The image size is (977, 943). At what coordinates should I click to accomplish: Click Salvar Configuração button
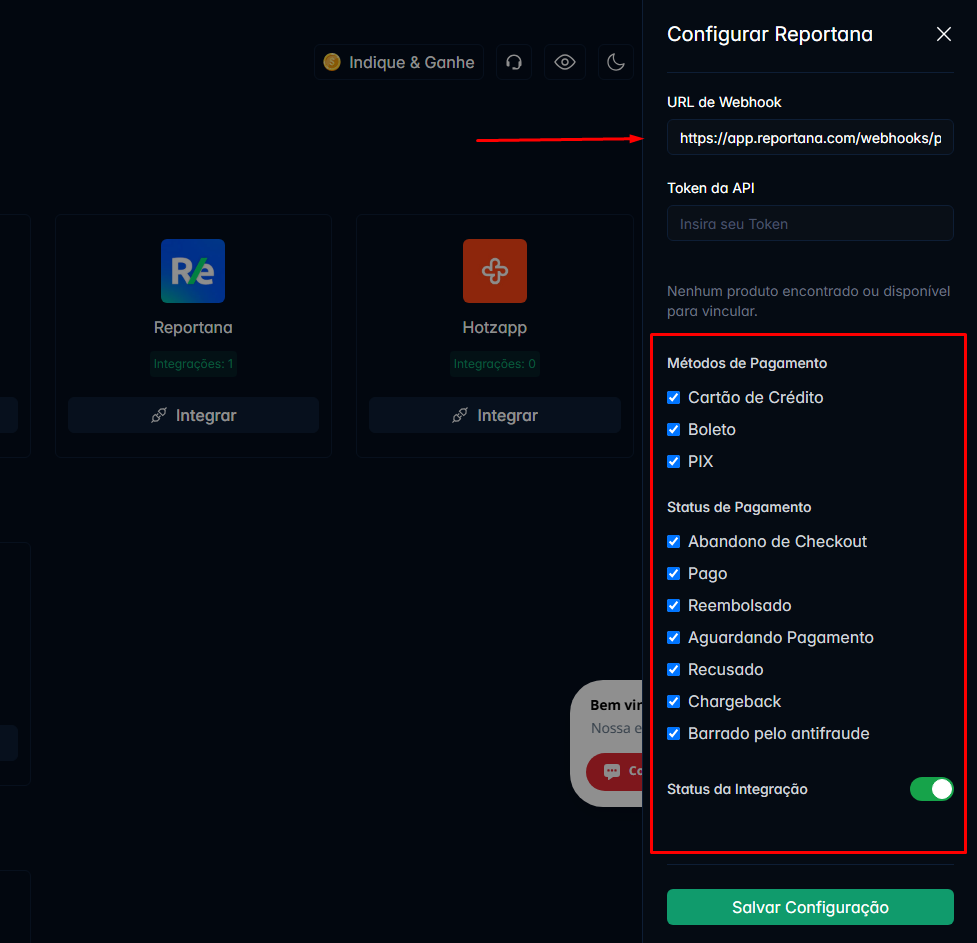[x=810, y=907]
